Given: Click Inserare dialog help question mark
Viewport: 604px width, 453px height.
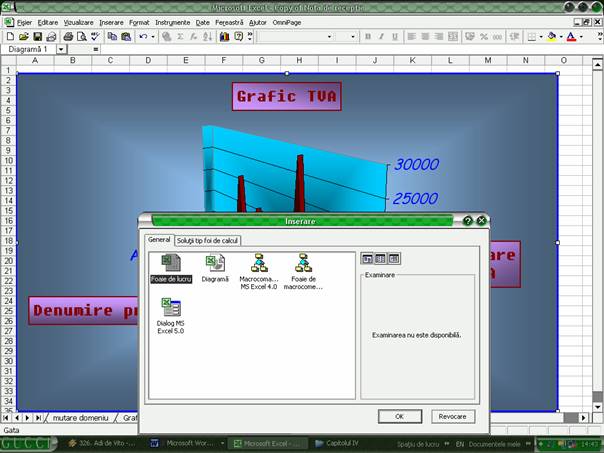Looking at the screenshot, I should click(x=467, y=221).
